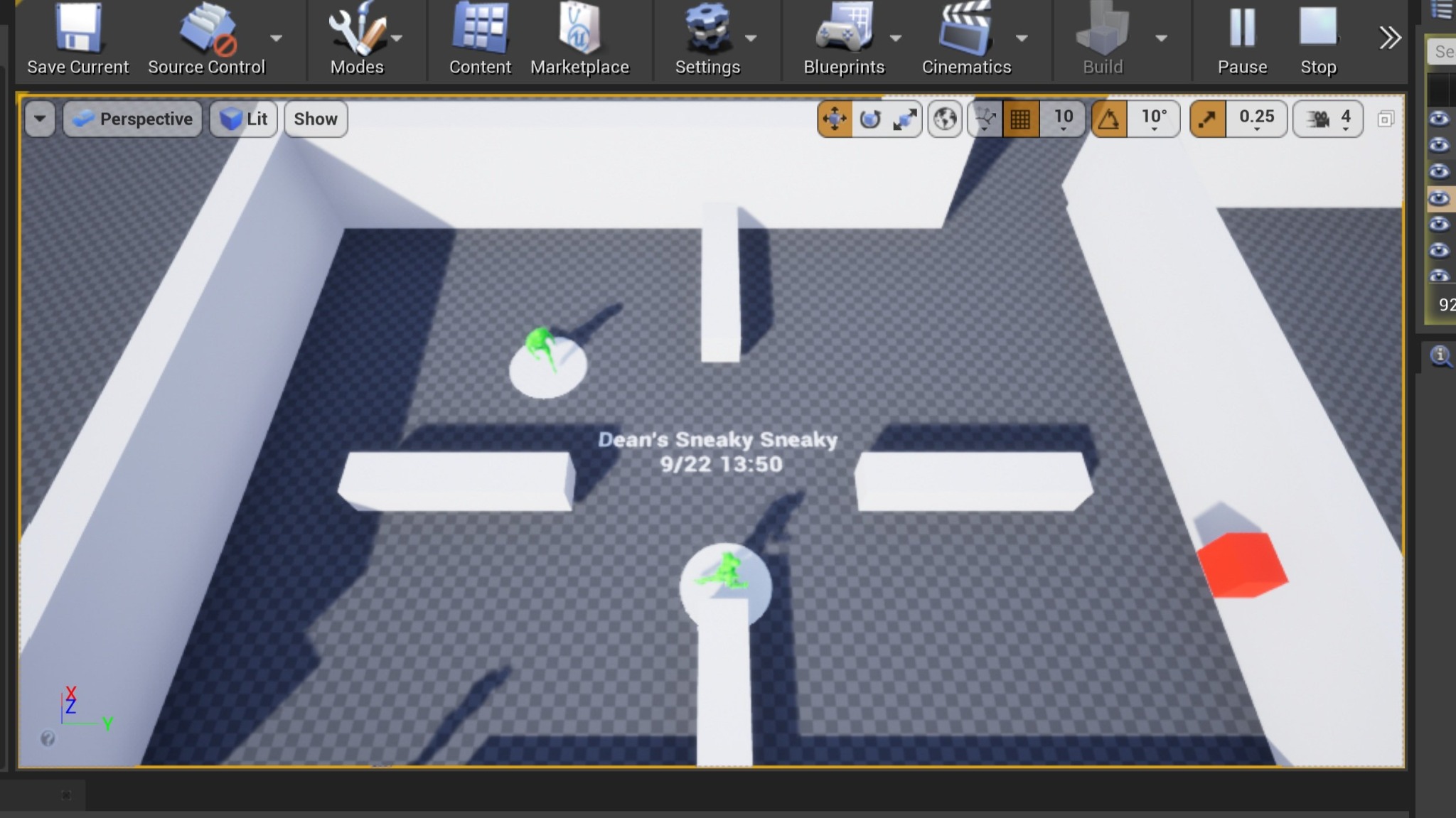Expand the Blueprints dropdown arrow
This screenshot has height=818, width=1456.
click(x=896, y=38)
